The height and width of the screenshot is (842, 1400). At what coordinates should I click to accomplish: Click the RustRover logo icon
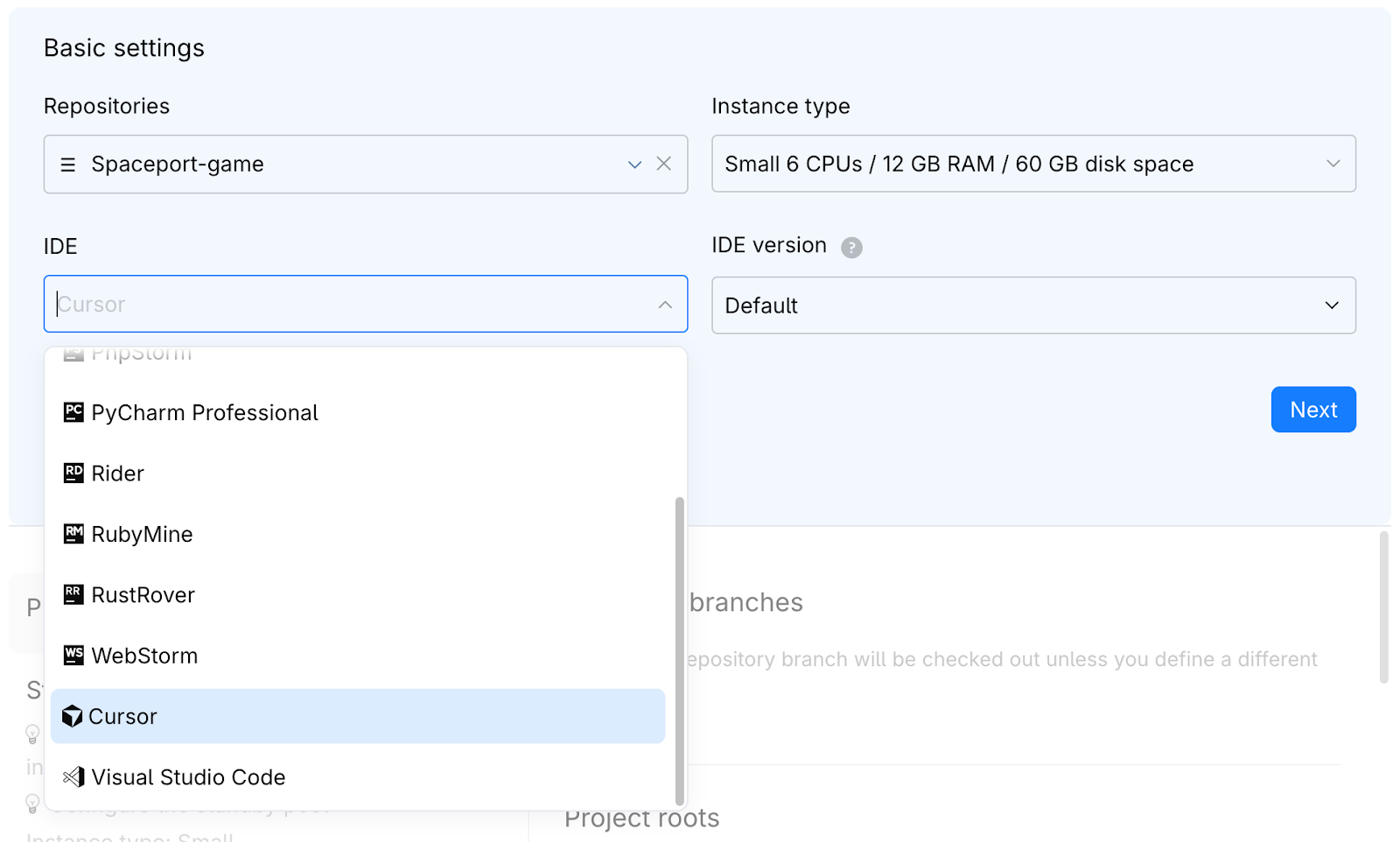(x=73, y=595)
